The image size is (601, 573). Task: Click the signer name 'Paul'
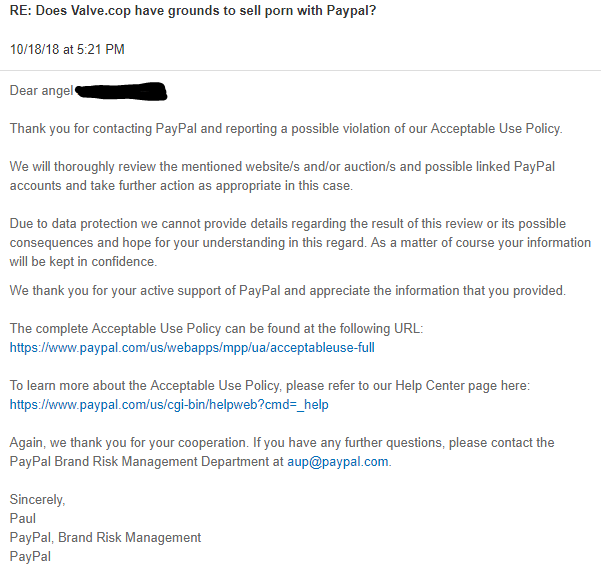tap(23, 518)
